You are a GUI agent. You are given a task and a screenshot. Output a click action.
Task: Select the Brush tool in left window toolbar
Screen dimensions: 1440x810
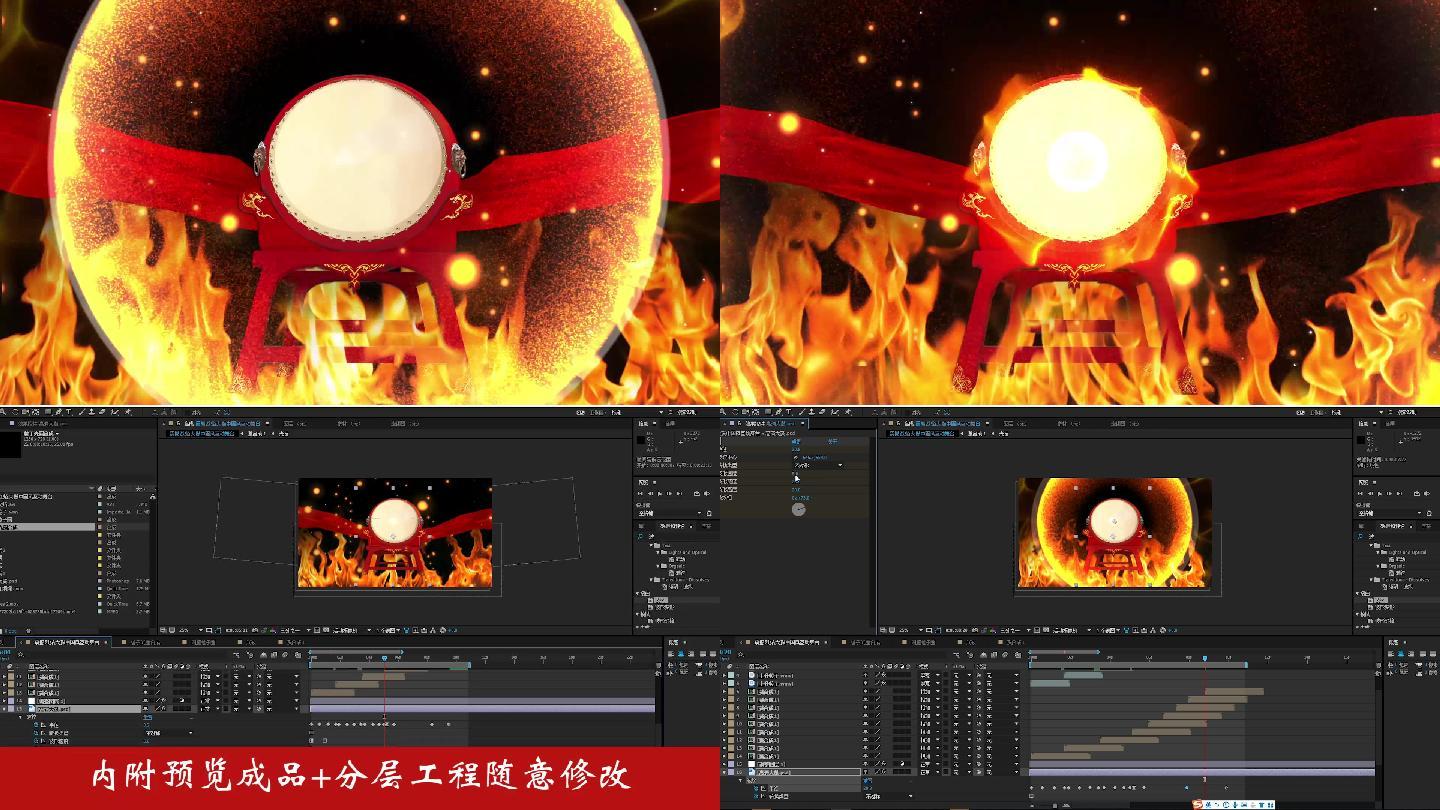82,412
